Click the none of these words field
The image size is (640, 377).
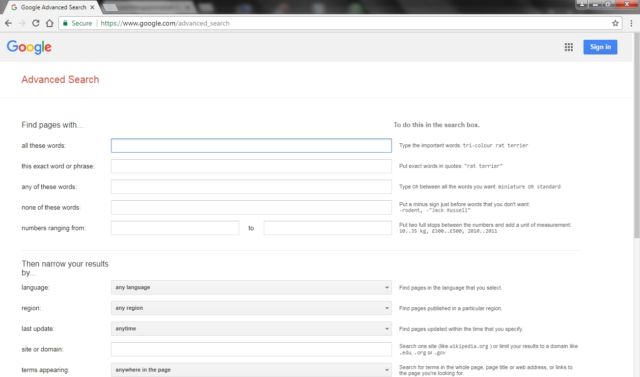click(251, 207)
